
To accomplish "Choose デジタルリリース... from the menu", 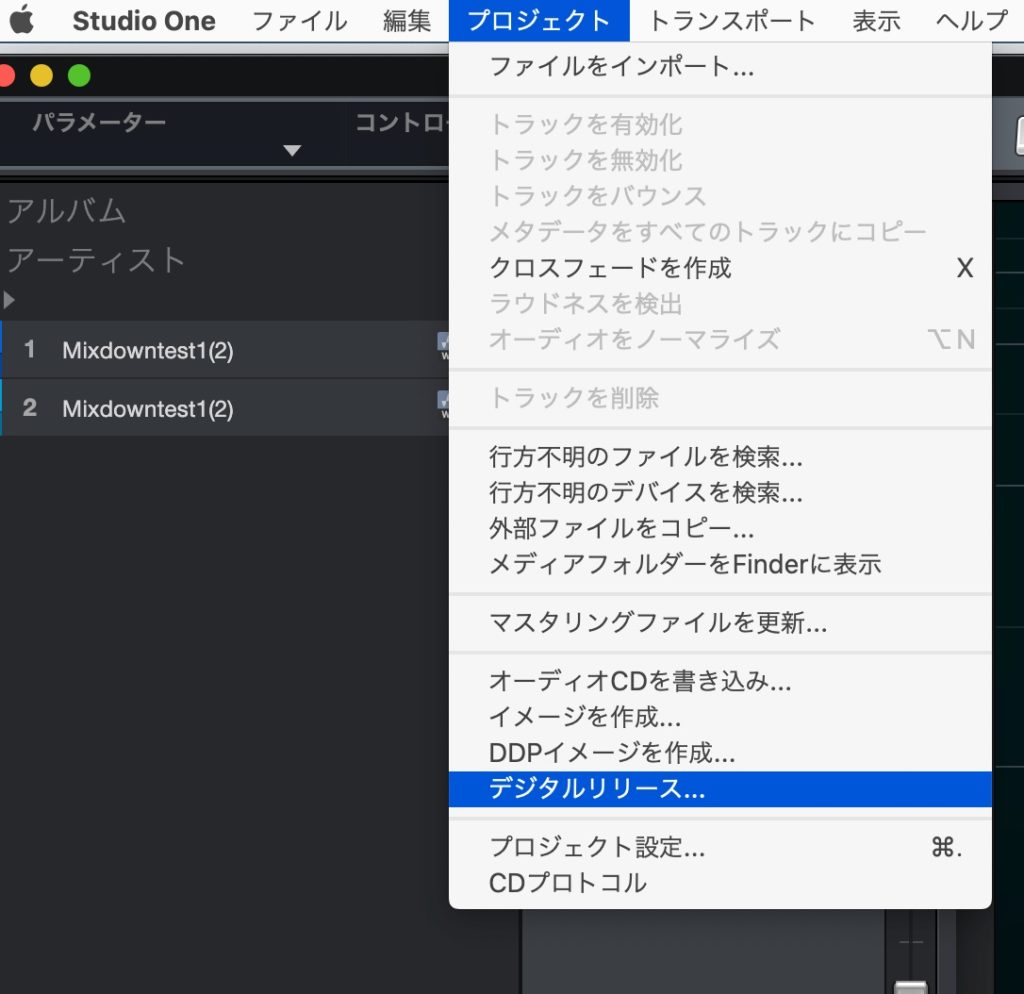I will (597, 789).
